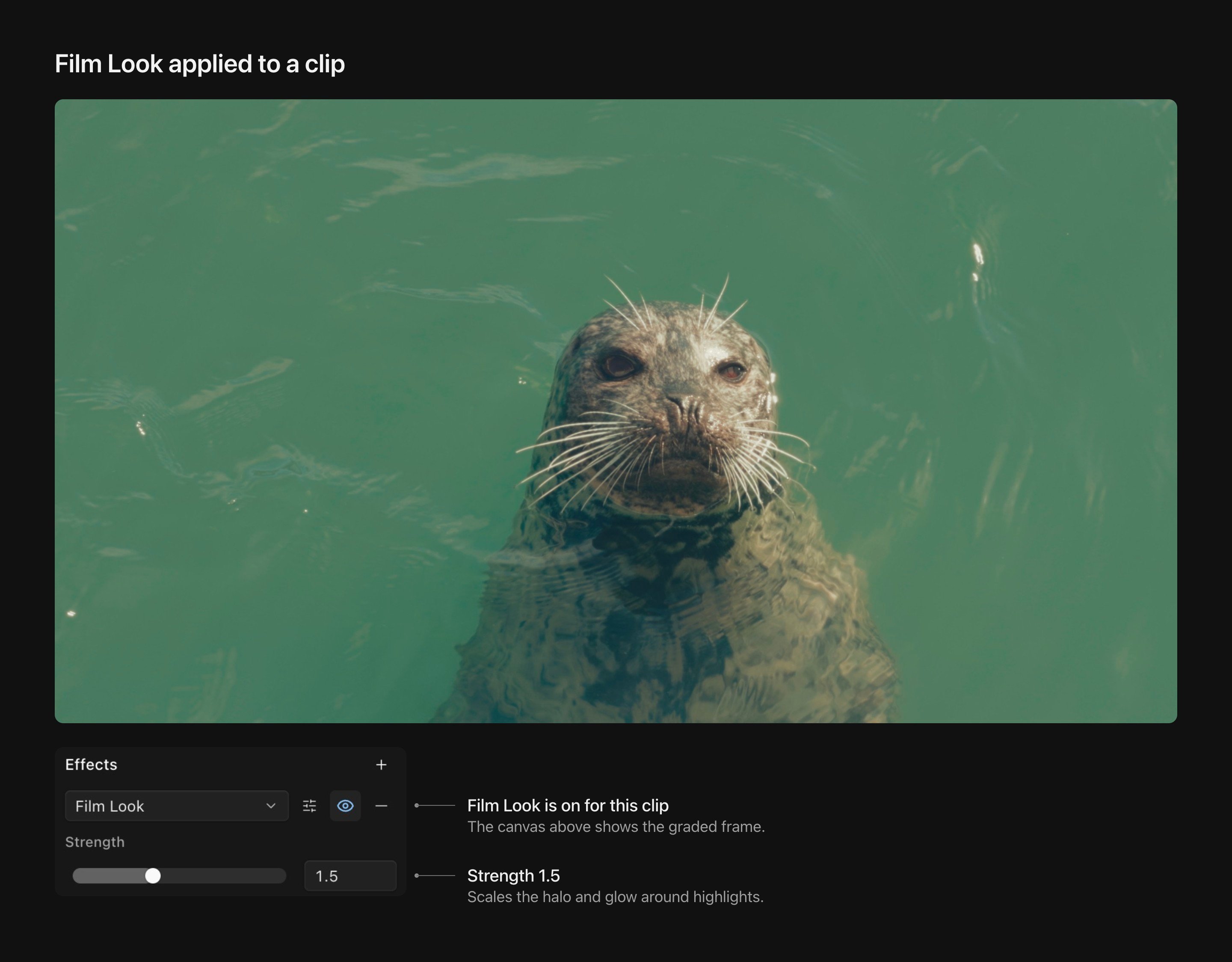The width and height of the screenshot is (1232, 962).
Task: Click the seal clip preview canvas
Action: [616, 411]
